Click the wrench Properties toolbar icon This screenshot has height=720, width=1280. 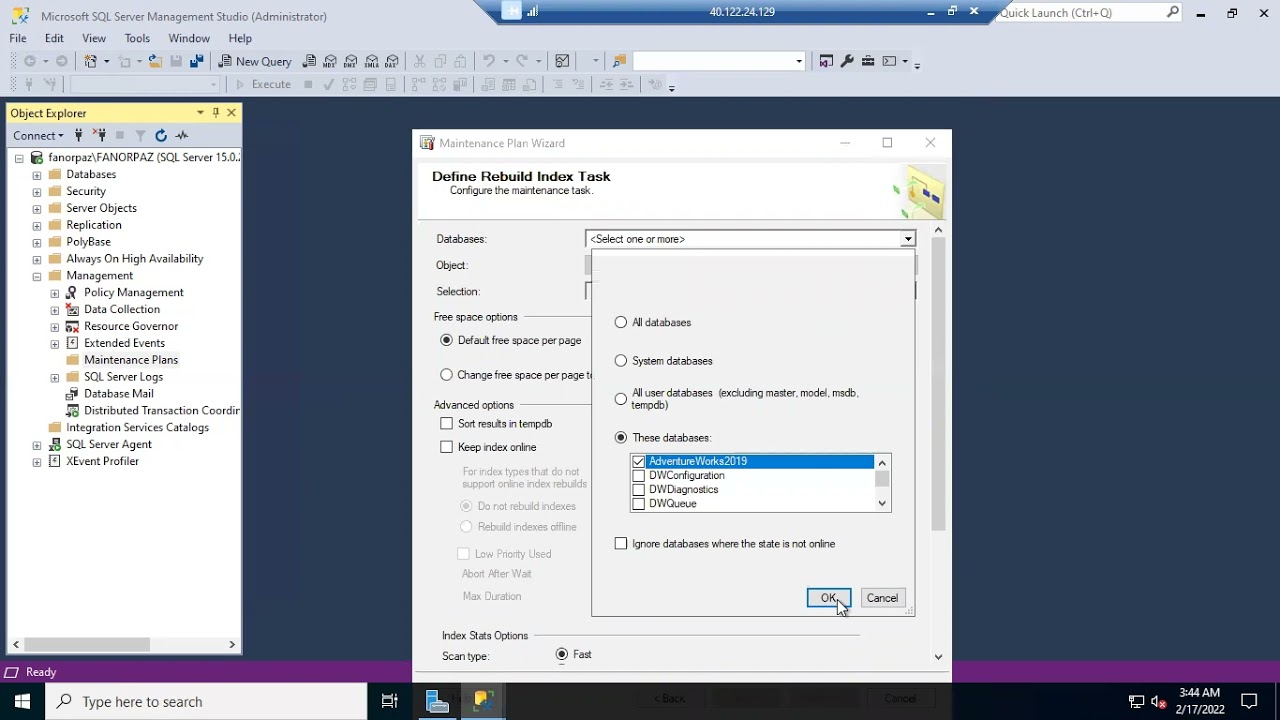coord(847,61)
